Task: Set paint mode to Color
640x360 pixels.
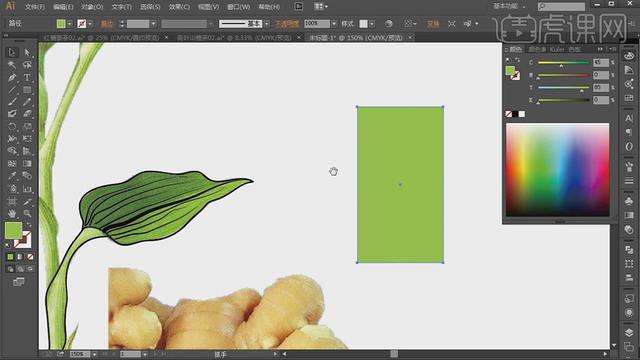Action: click(x=10, y=257)
